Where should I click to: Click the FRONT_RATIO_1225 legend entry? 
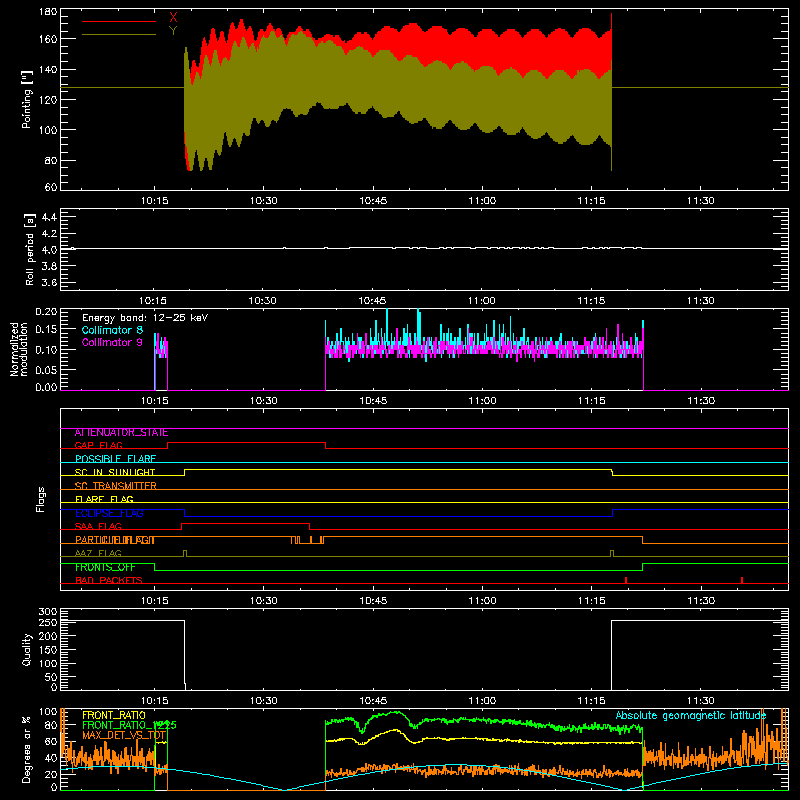point(129,725)
